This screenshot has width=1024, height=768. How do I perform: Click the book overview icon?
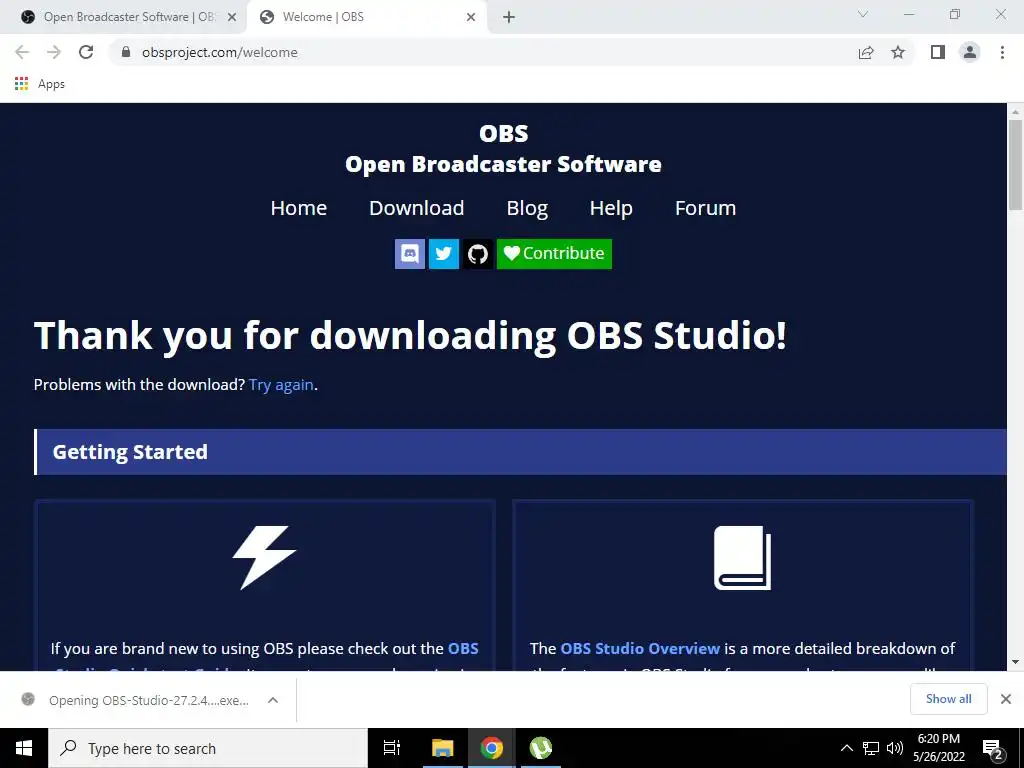click(x=743, y=558)
